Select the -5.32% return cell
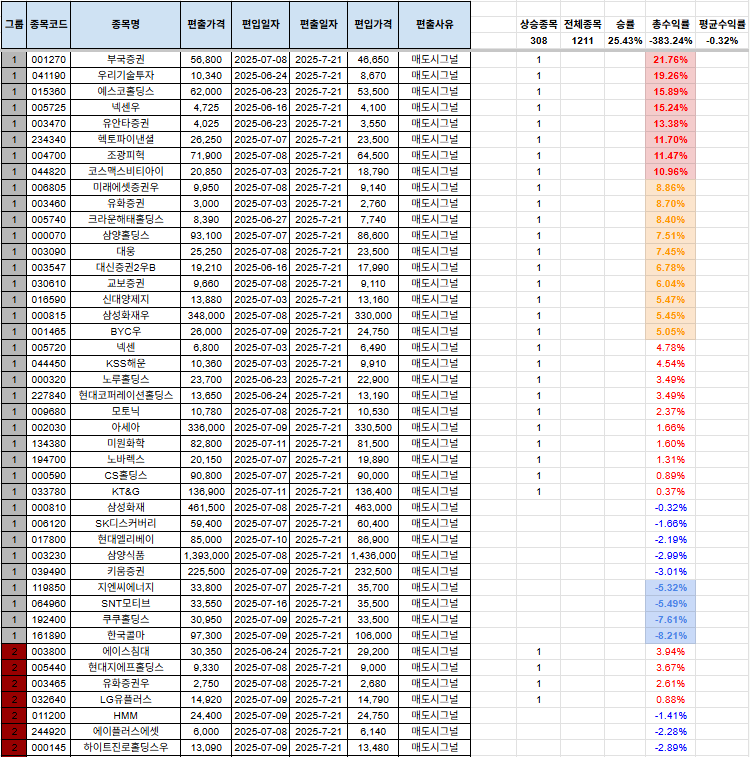The height and width of the screenshot is (757, 750). click(x=670, y=588)
